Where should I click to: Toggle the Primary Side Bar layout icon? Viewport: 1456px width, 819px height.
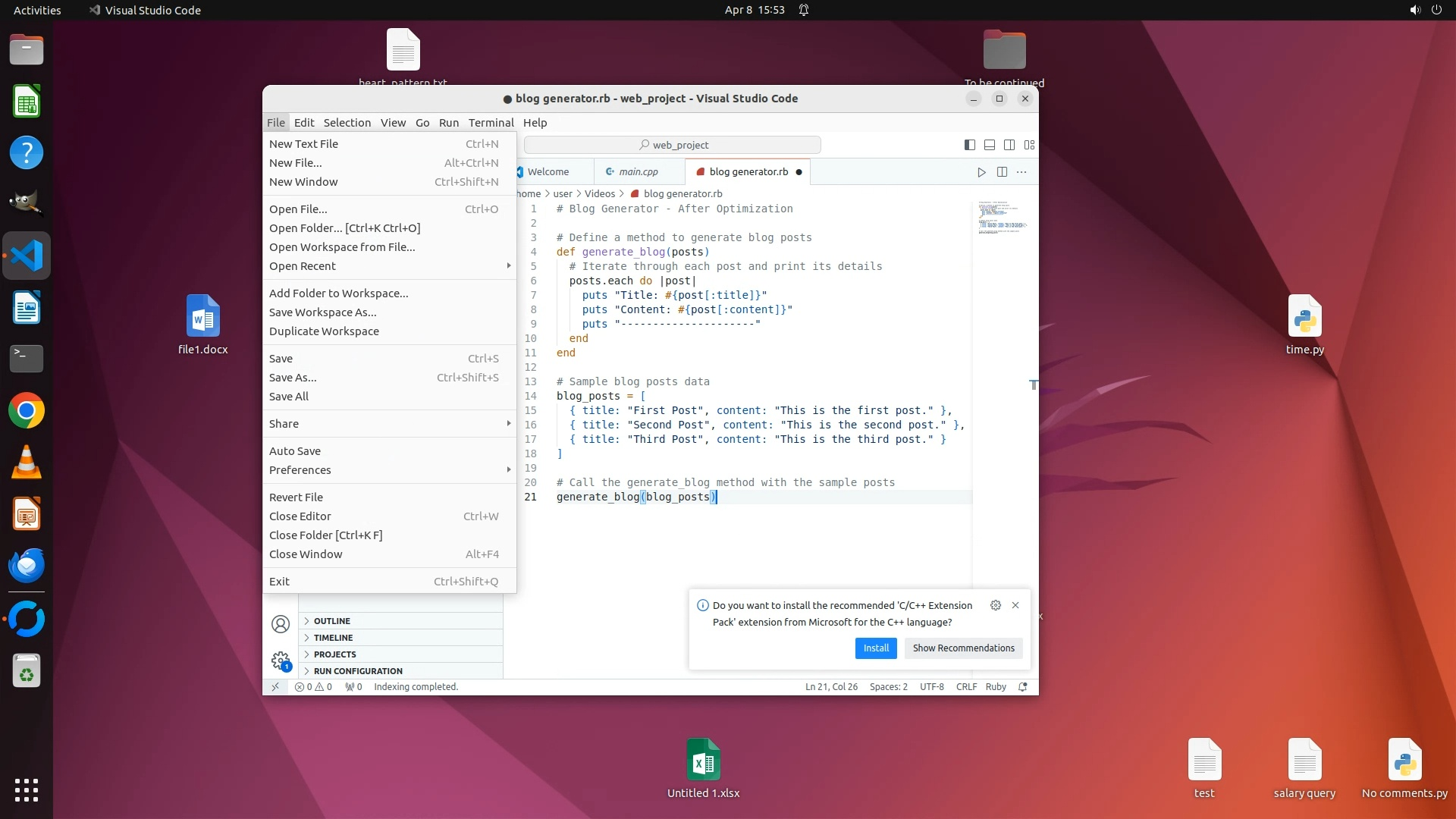pos(969,145)
